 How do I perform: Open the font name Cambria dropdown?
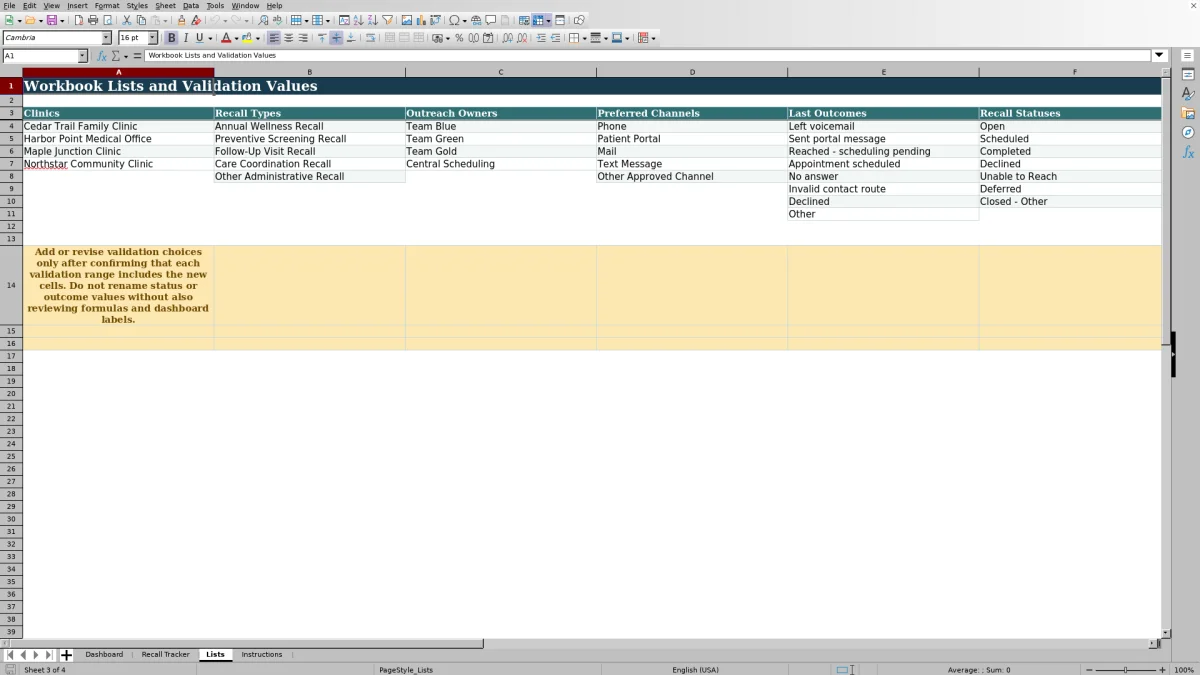click(106, 38)
